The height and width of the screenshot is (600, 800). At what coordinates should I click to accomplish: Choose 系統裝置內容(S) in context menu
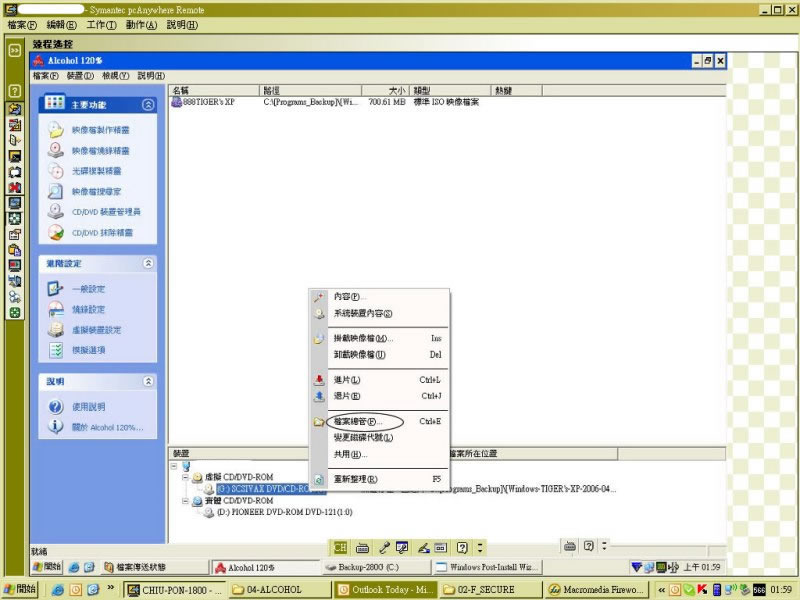point(379,313)
